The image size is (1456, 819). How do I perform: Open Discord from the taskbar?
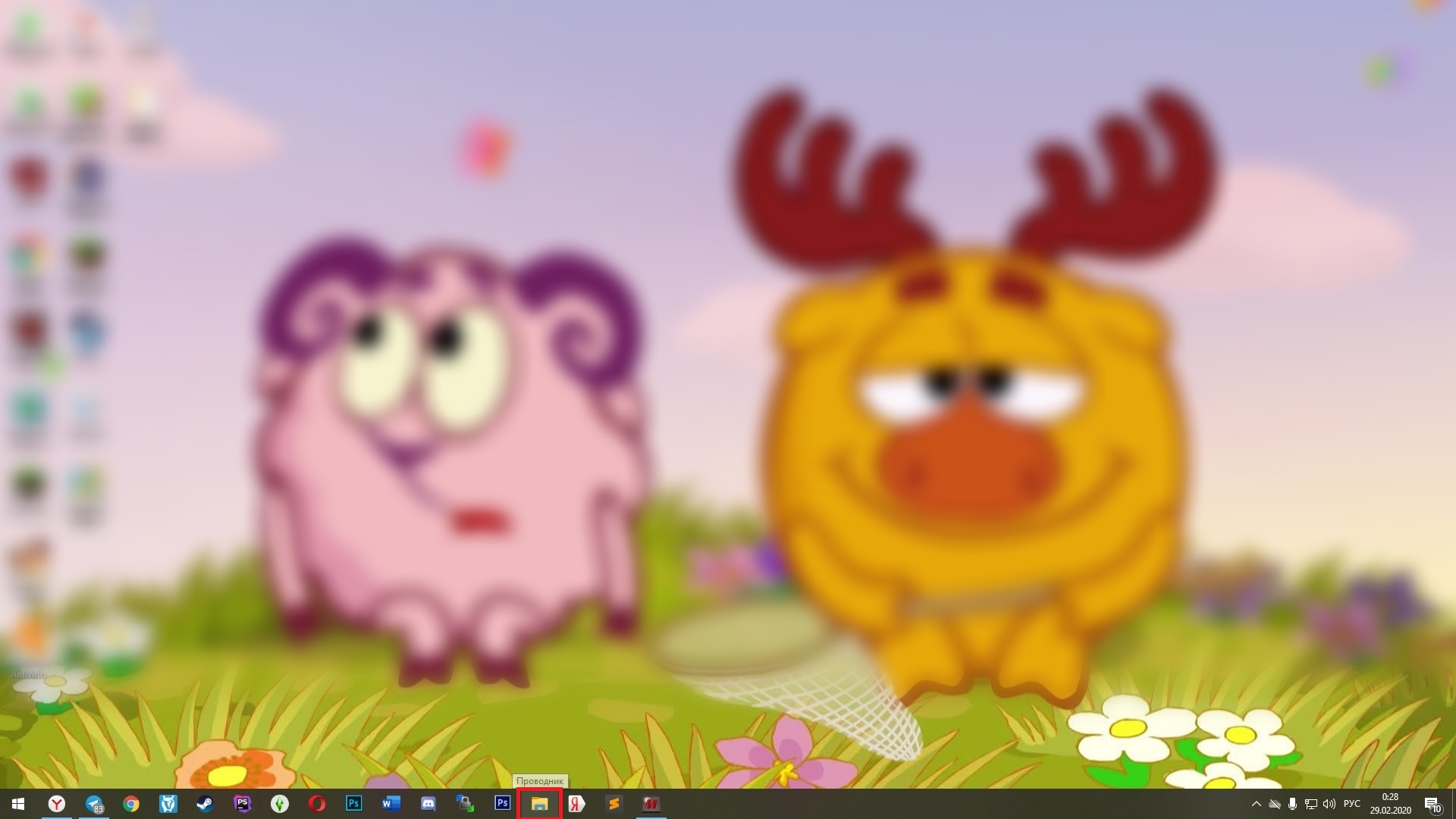tap(428, 804)
